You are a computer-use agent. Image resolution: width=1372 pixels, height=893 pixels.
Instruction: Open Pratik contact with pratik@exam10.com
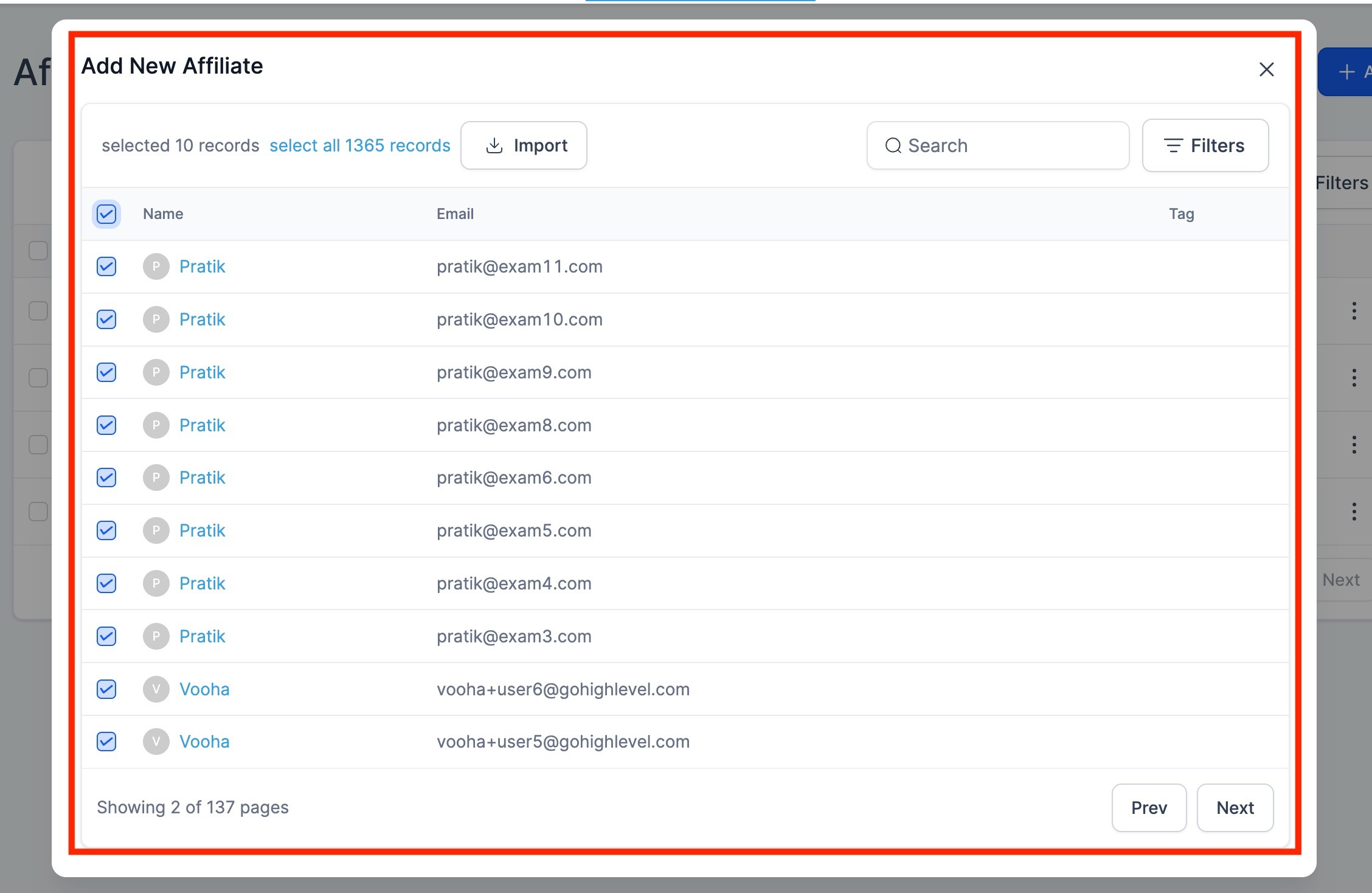pos(202,319)
